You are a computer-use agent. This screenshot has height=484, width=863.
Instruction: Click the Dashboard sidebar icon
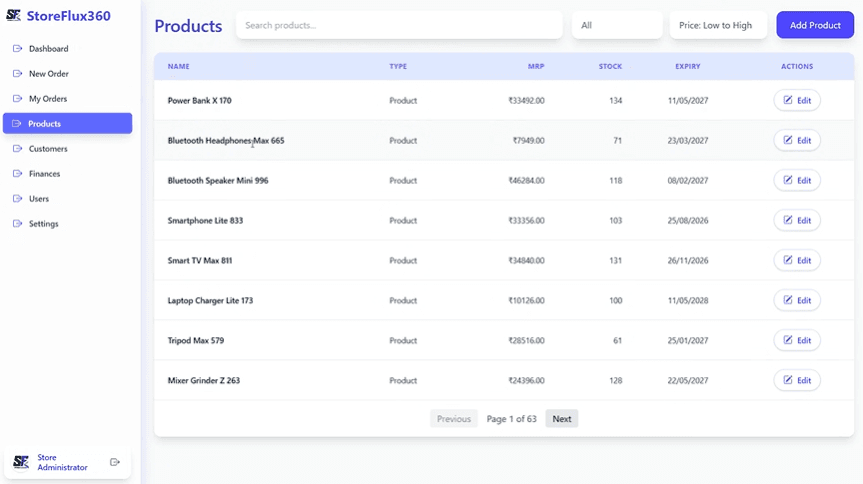click(17, 48)
